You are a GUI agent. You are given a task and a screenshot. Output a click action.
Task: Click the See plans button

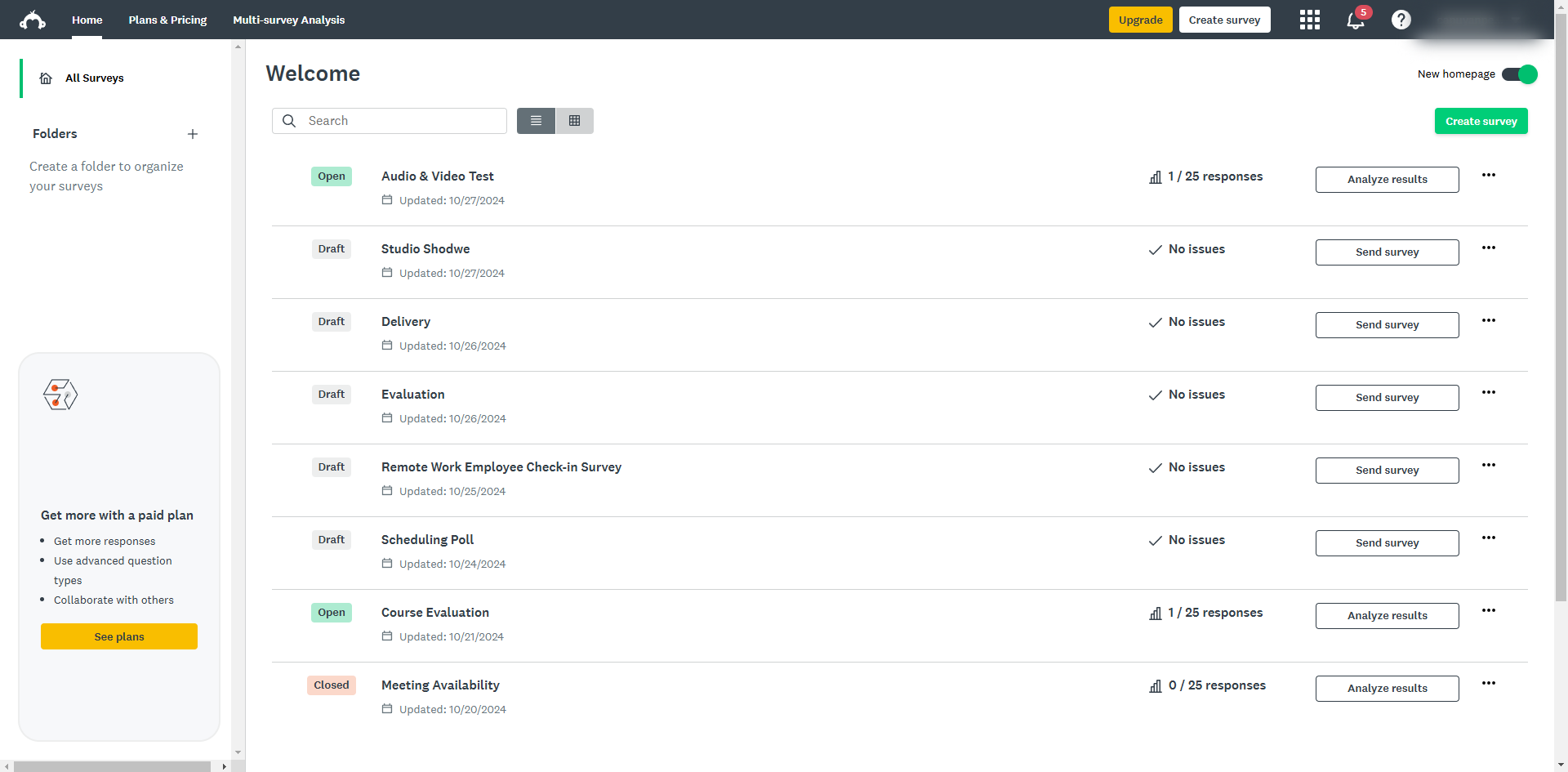[x=119, y=636]
